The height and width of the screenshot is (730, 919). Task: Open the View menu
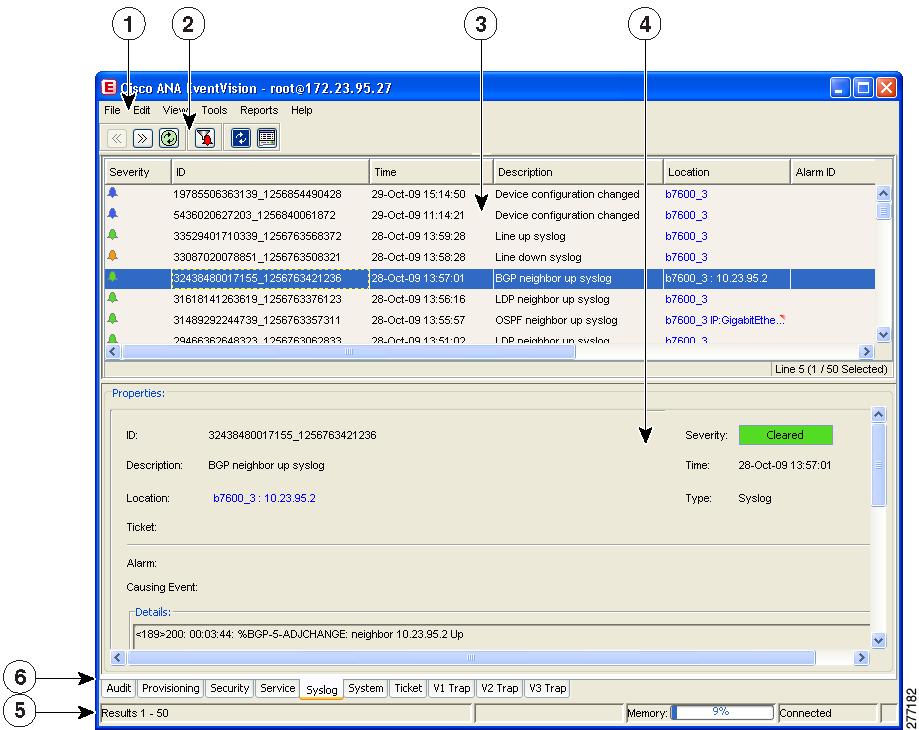pos(175,110)
